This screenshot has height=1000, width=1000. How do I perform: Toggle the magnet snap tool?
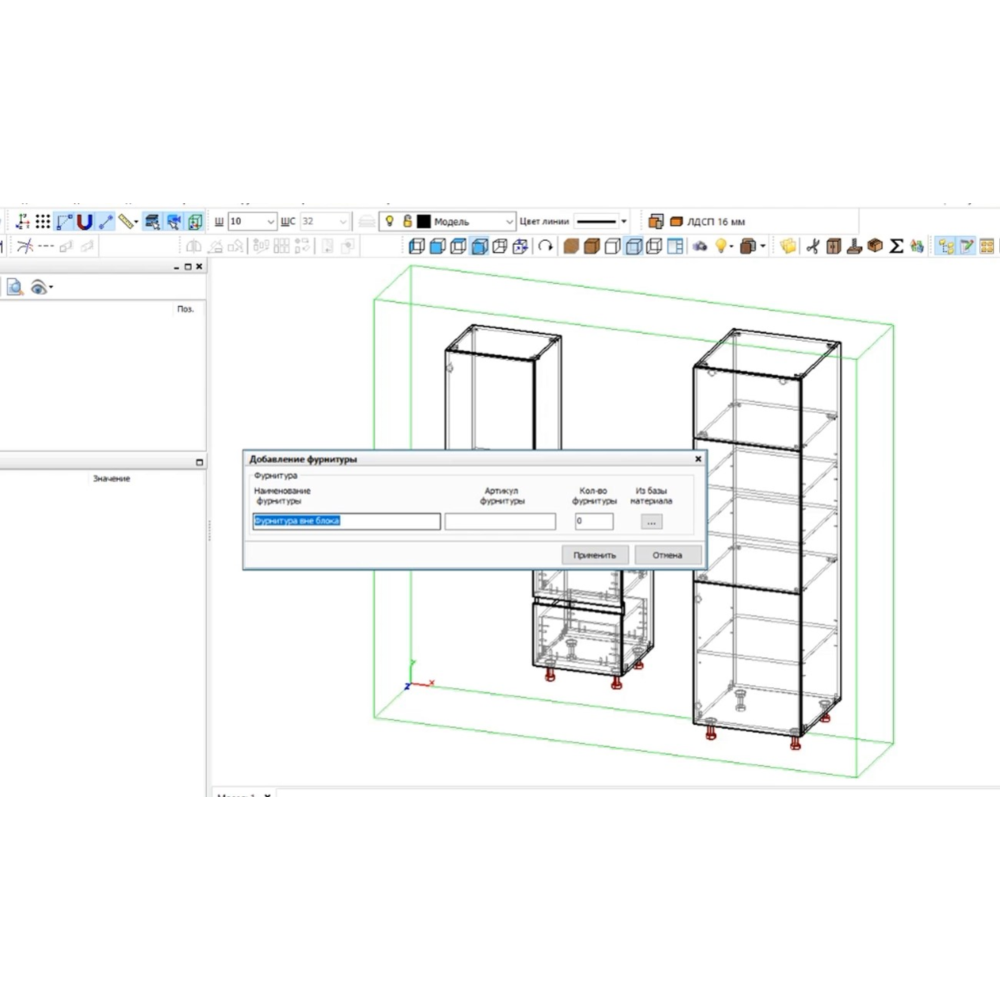tap(85, 222)
